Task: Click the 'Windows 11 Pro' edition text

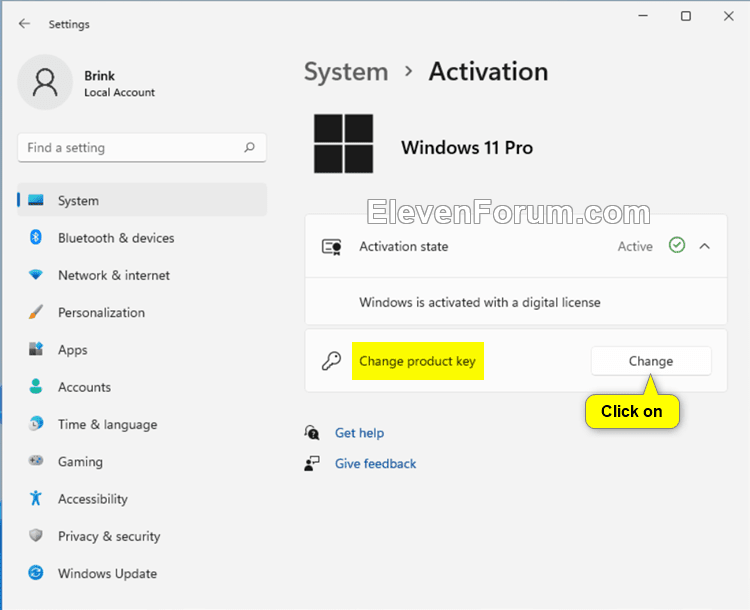Action: point(467,147)
